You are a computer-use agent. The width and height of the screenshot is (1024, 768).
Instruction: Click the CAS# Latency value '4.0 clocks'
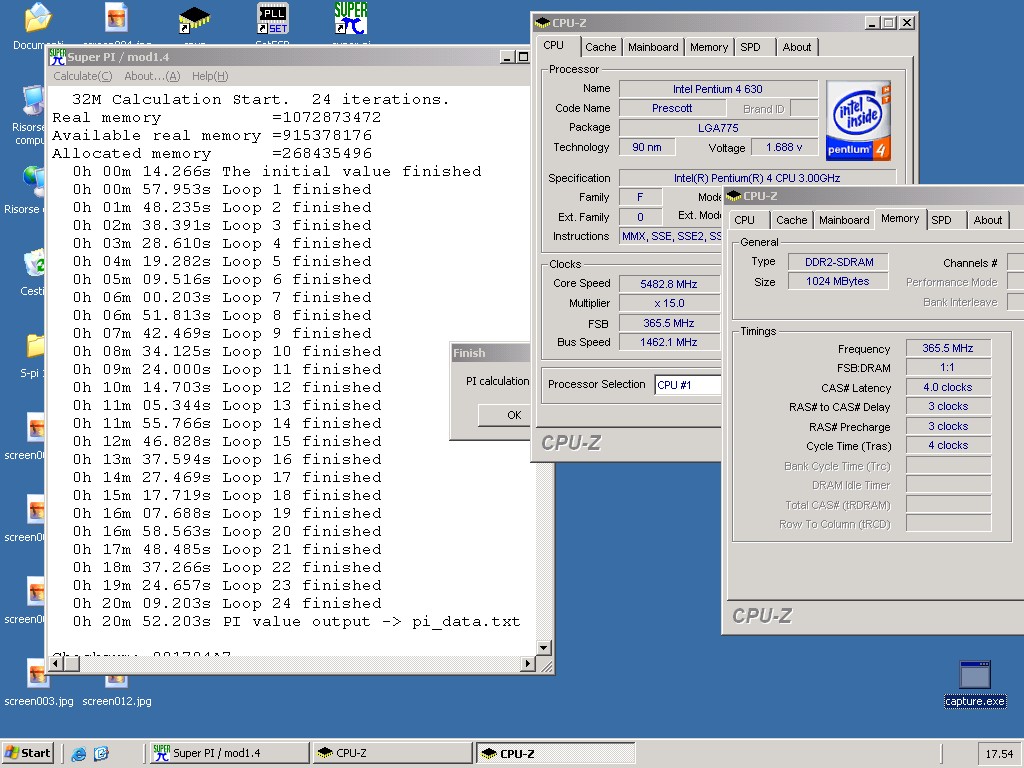coord(948,387)
